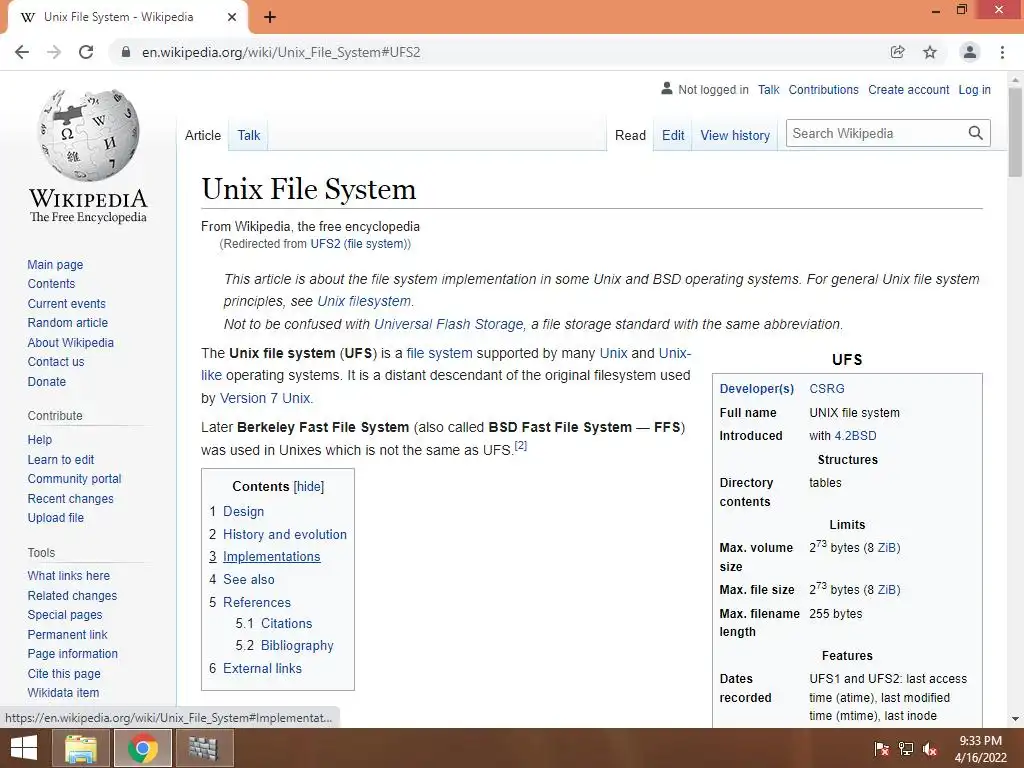
Task: Bookmark this tab with star icon
Action: click(x=930, y=52)
